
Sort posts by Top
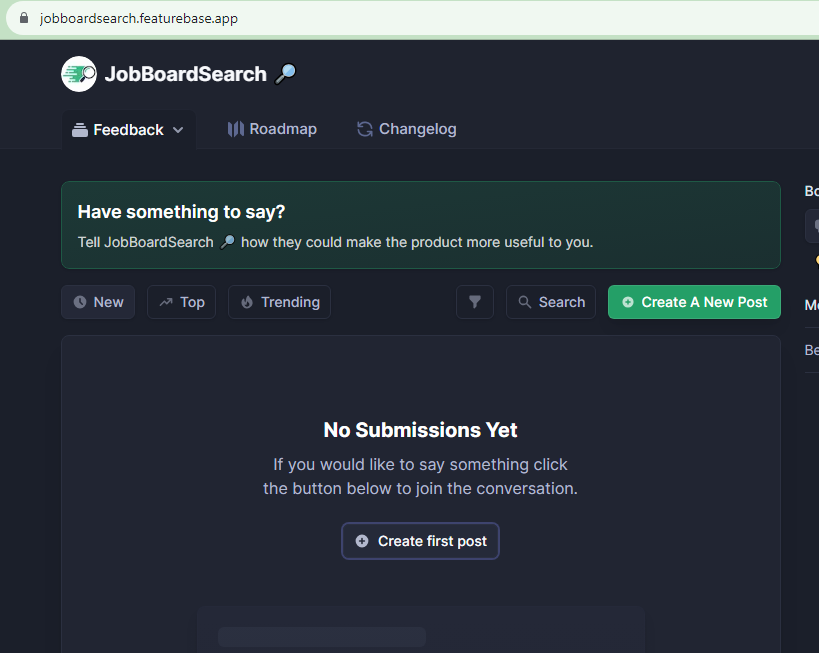[x=181, y=302]
